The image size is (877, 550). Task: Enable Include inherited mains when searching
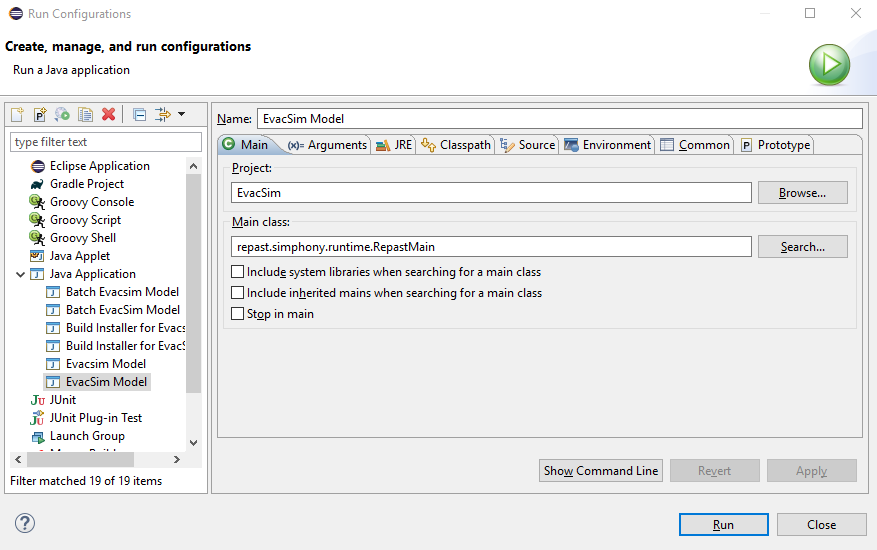[x=238, y=293]
